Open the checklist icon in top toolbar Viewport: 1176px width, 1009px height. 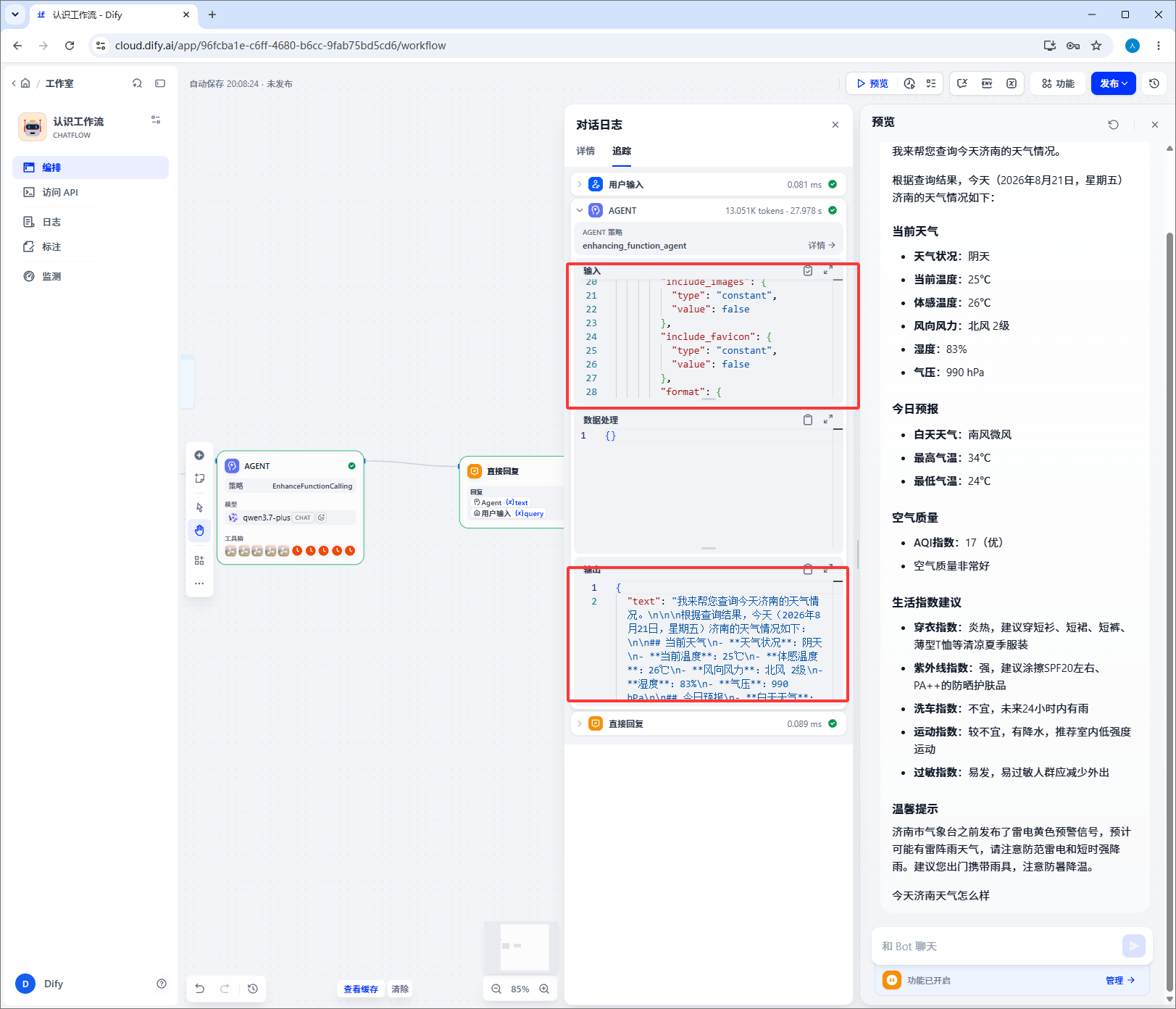[931, 83]
